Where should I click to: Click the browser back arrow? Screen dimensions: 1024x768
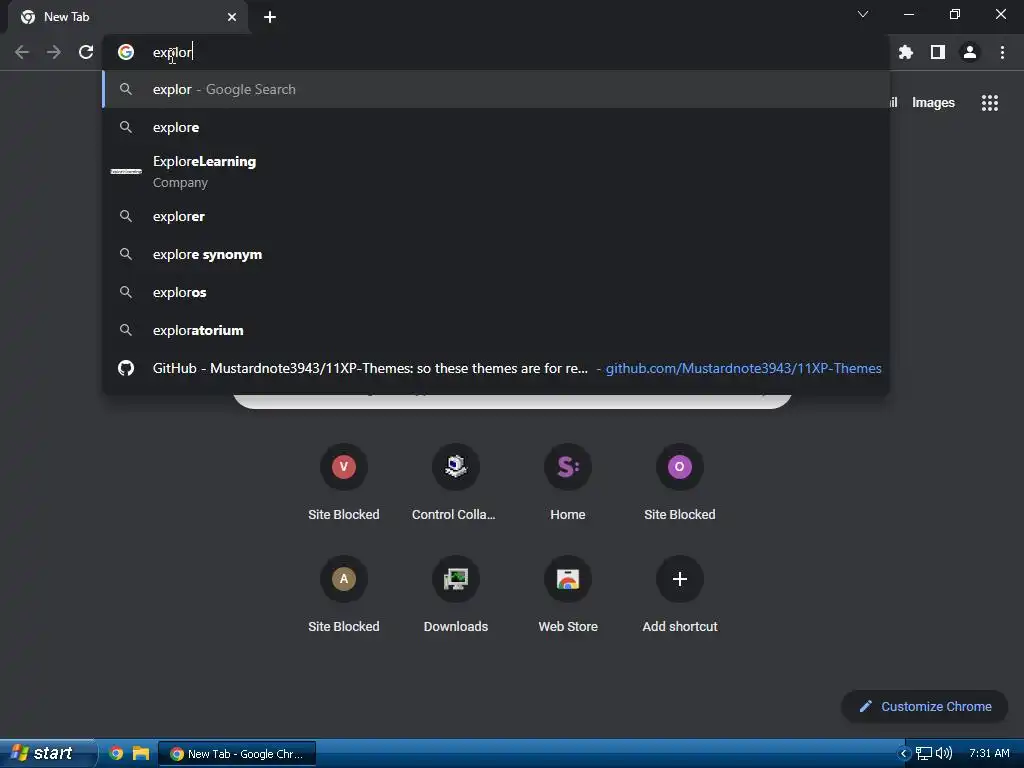pyautogui.click(x=22, y=52)
